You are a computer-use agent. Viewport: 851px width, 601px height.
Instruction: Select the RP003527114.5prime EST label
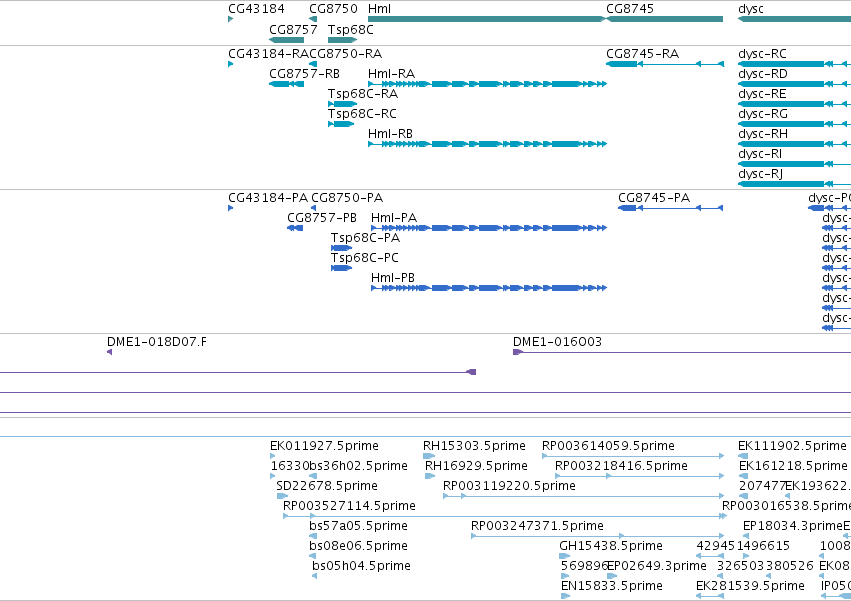click(x=350, y=507)
